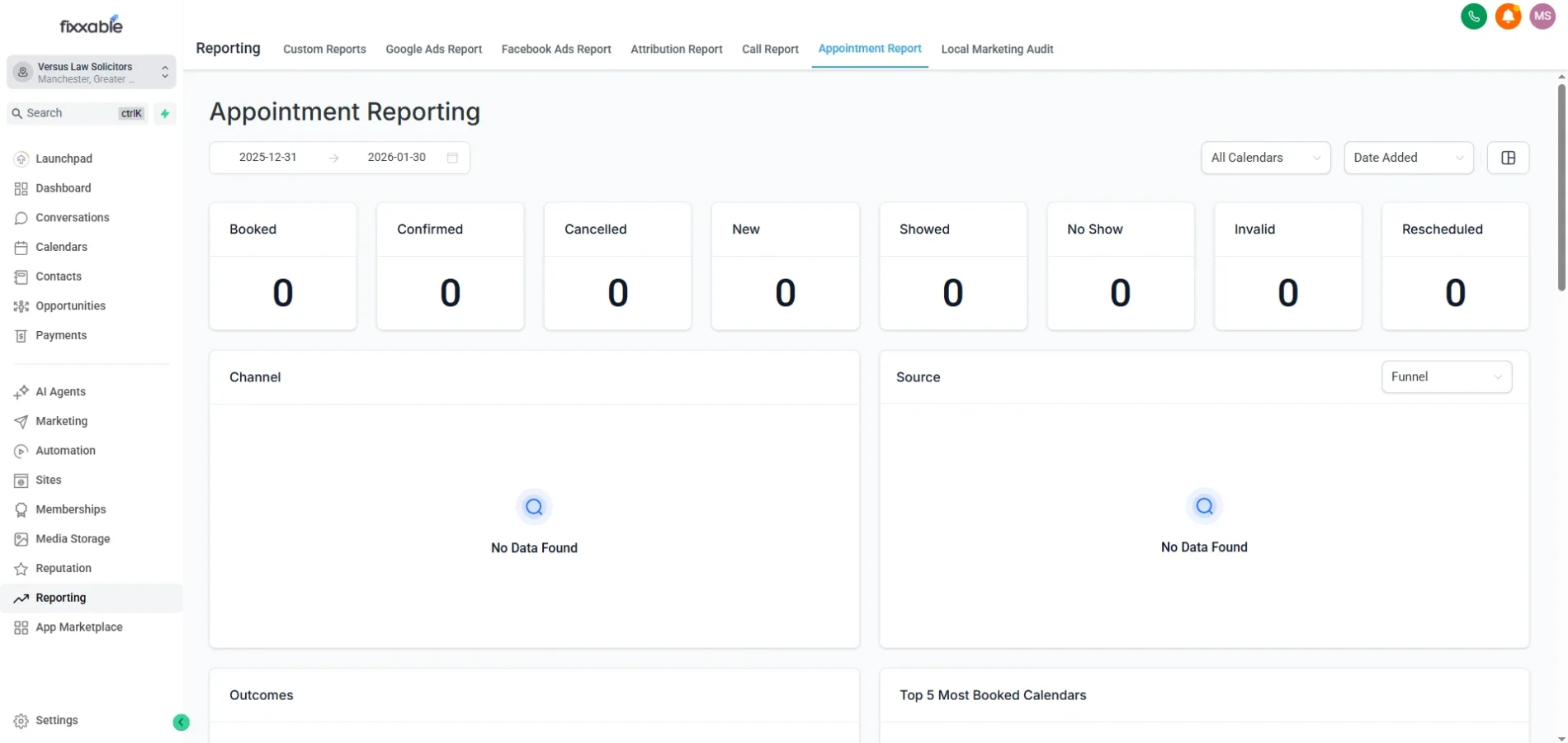The image size is (1568, 743).
Task: Click the layout customization icon near Date Added
Action: coord(1508,157)
